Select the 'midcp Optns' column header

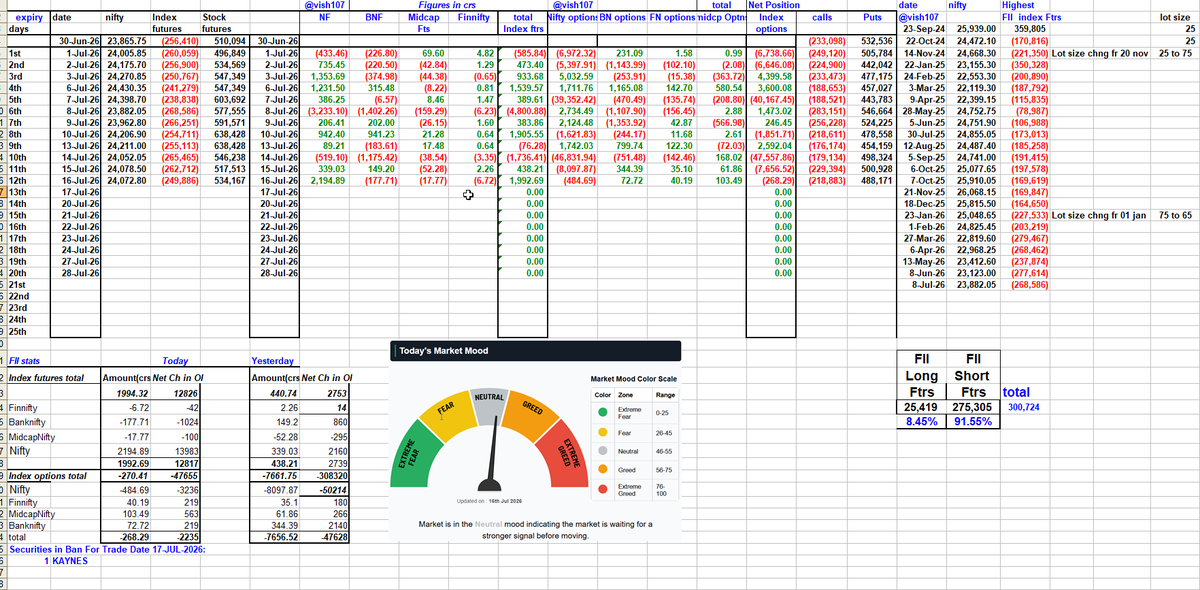pos(722,17)
